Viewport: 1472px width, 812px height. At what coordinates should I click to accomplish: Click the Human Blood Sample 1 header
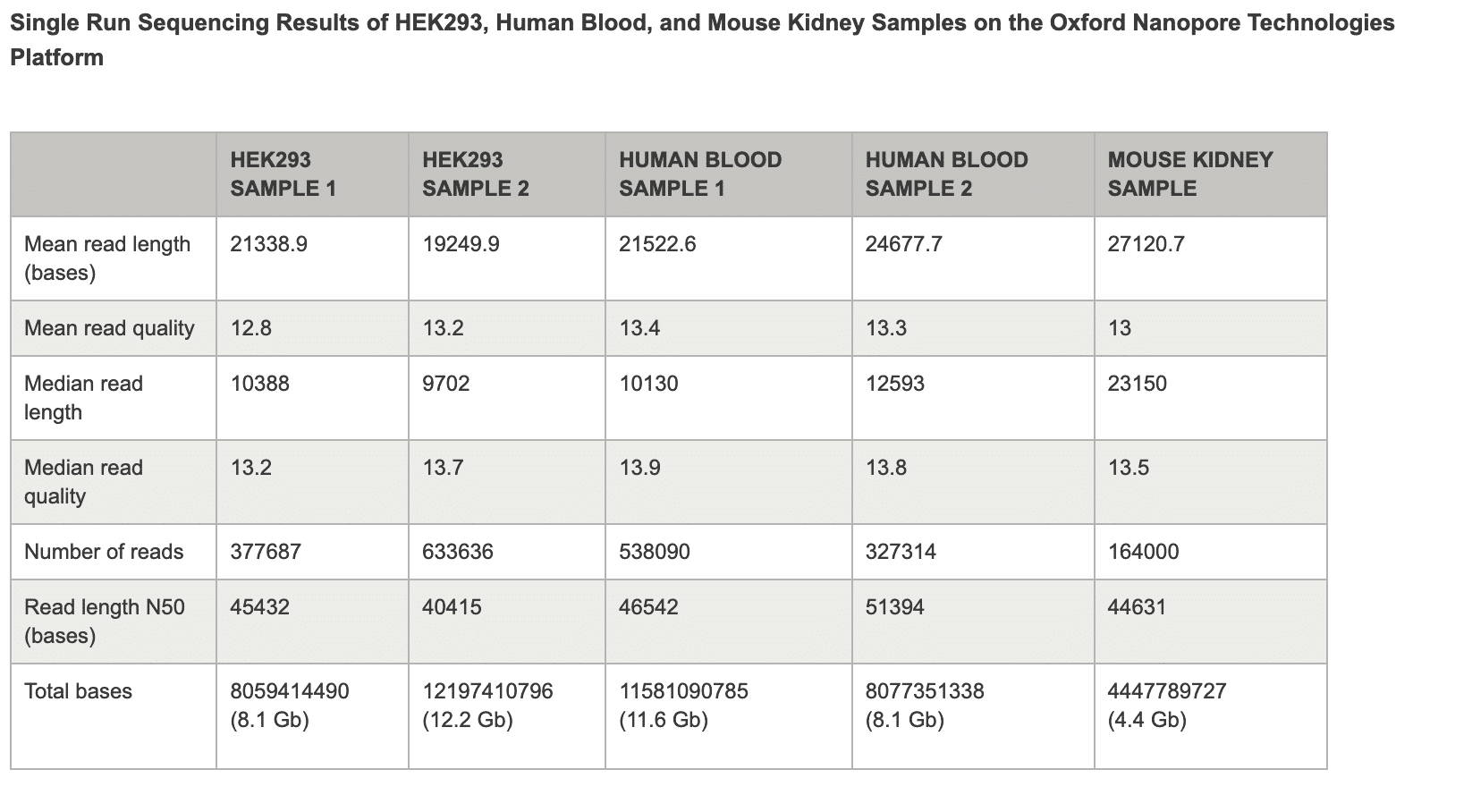pyautogui.click(x=699, y=174)
